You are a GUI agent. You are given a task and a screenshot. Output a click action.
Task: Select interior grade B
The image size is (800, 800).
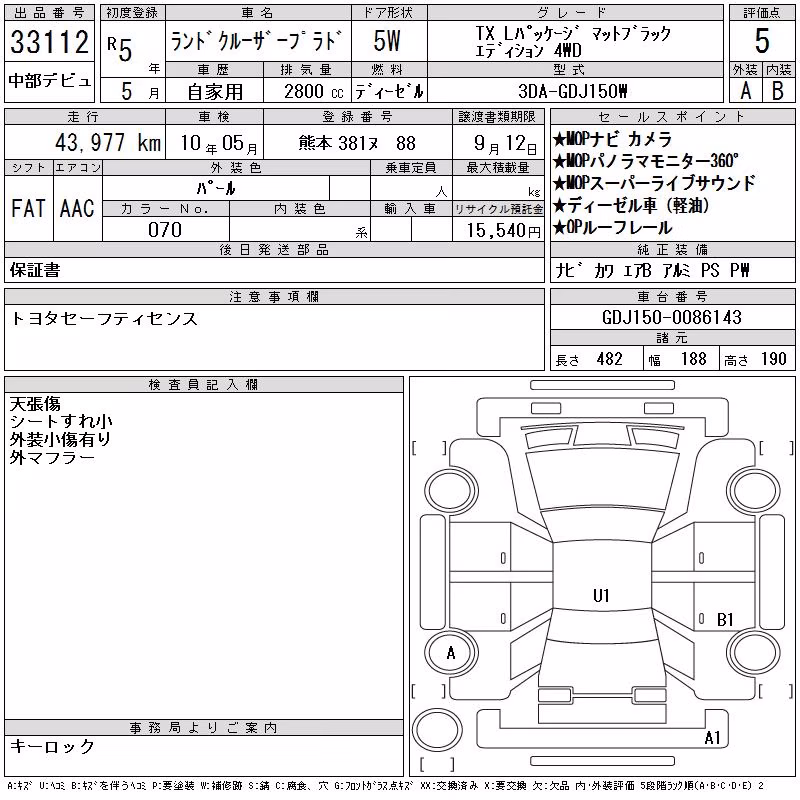pyautogui.click(x=778, y=91)
